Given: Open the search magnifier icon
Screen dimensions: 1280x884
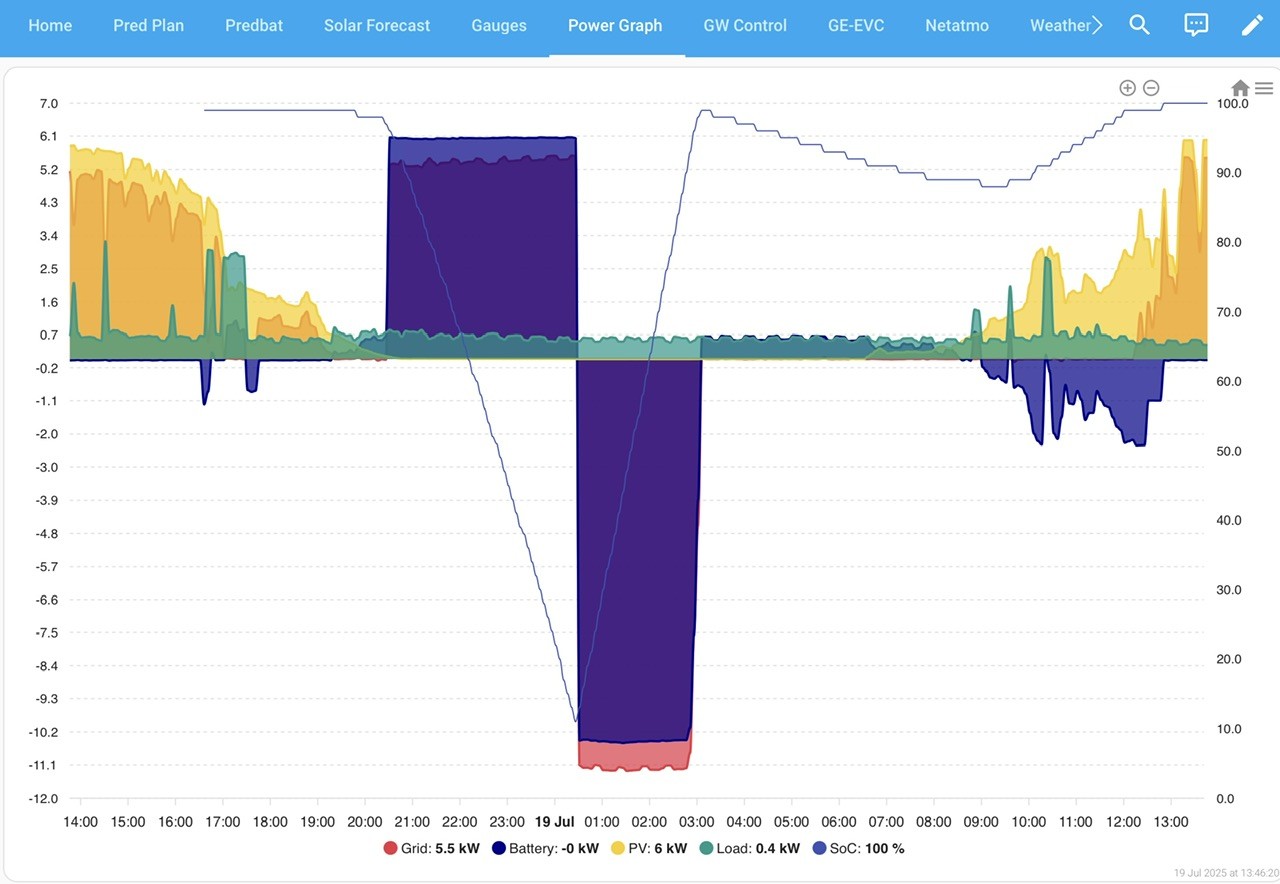Looking at the screenshot, I should [x=1139, y=25].
